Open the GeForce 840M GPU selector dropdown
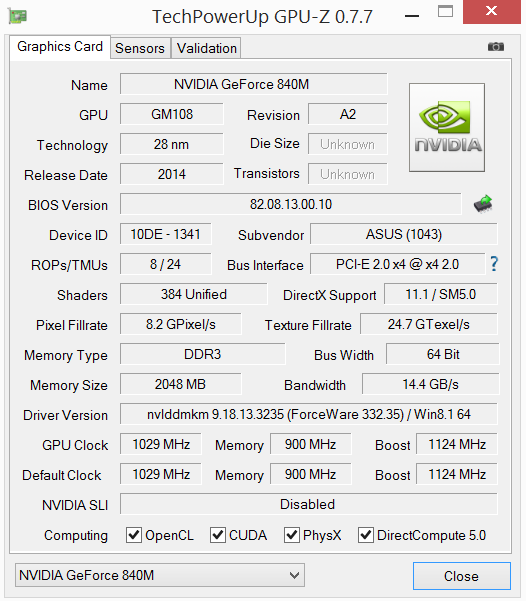 pos(160,575)
